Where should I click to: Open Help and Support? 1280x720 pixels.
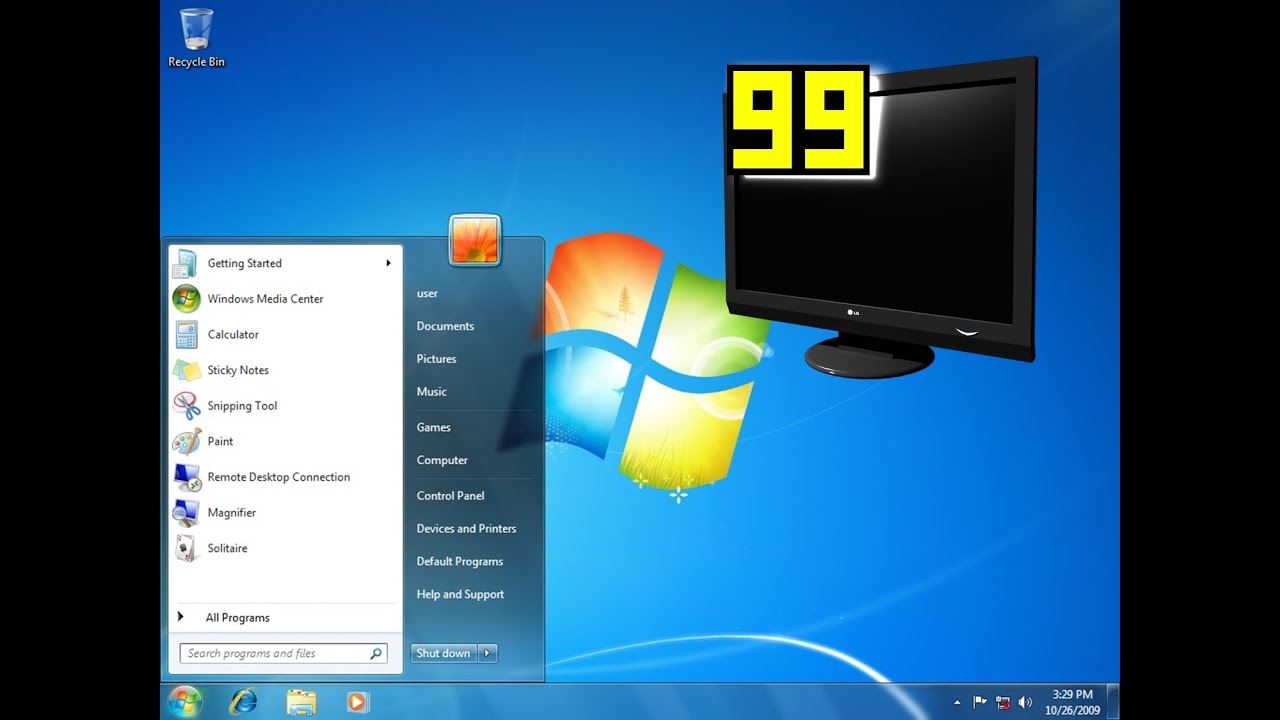460,594
